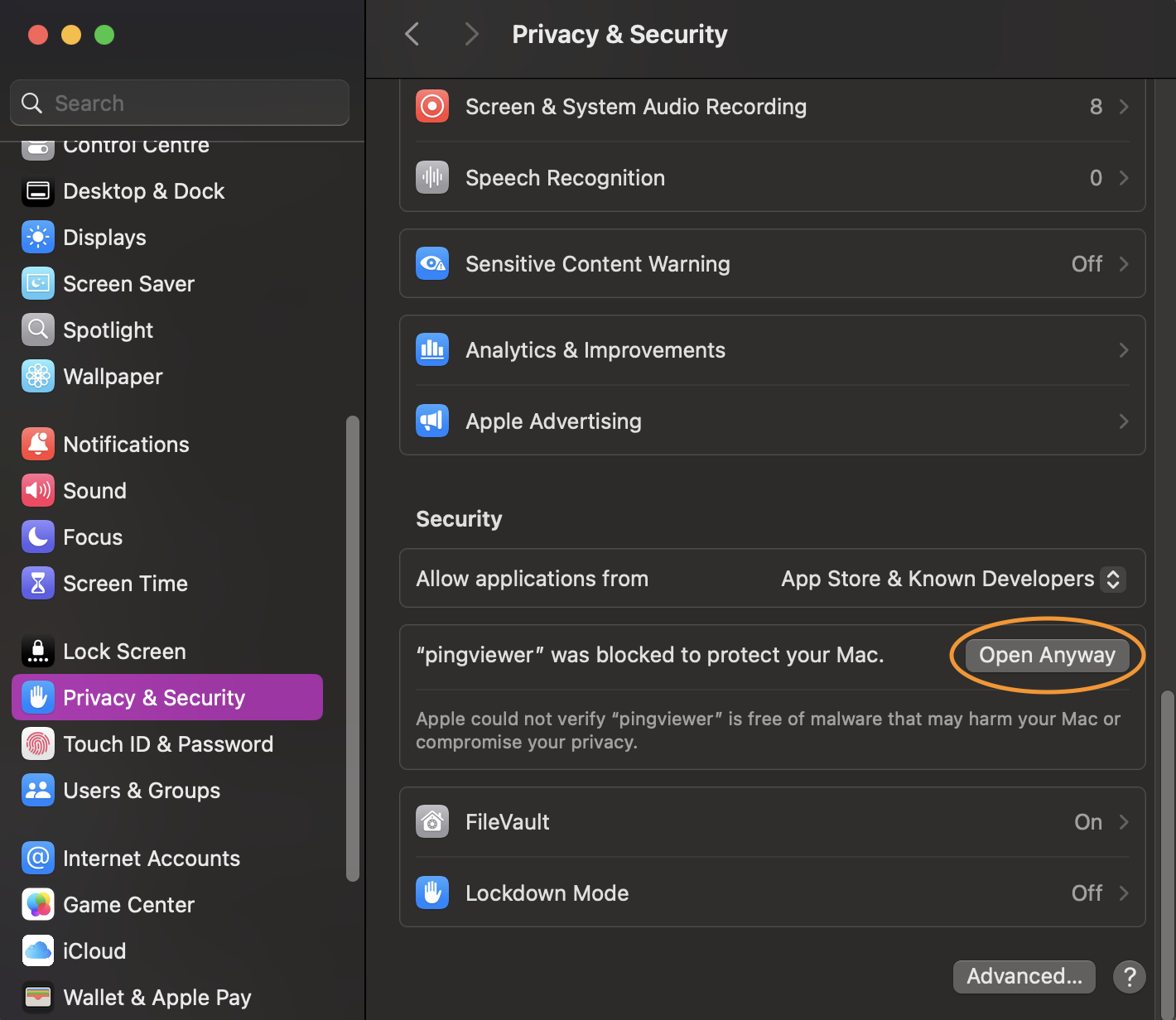Click the Wallpaper flower icon
Screen dimensions: 1176x1020
(x=38, y=377)
